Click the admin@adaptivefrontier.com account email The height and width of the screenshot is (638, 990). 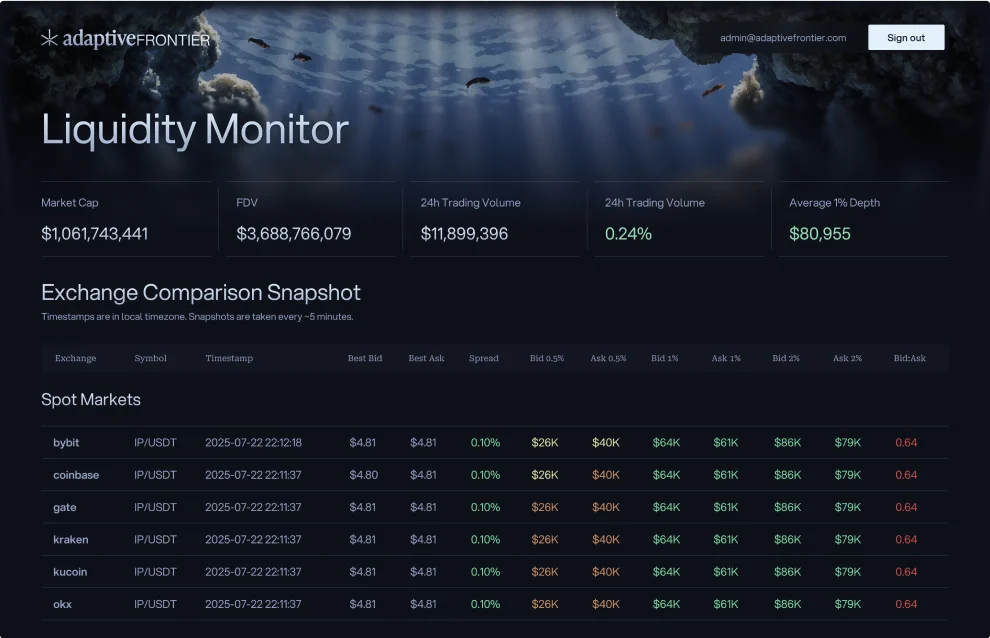click(x=783, y=38)
